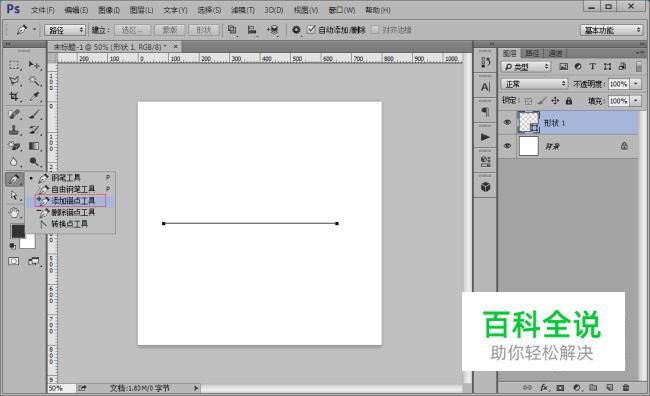Screen dimensions: 650x396
Task: Open the 不透明度 slider arrow
Action: (x=635, y=84)
